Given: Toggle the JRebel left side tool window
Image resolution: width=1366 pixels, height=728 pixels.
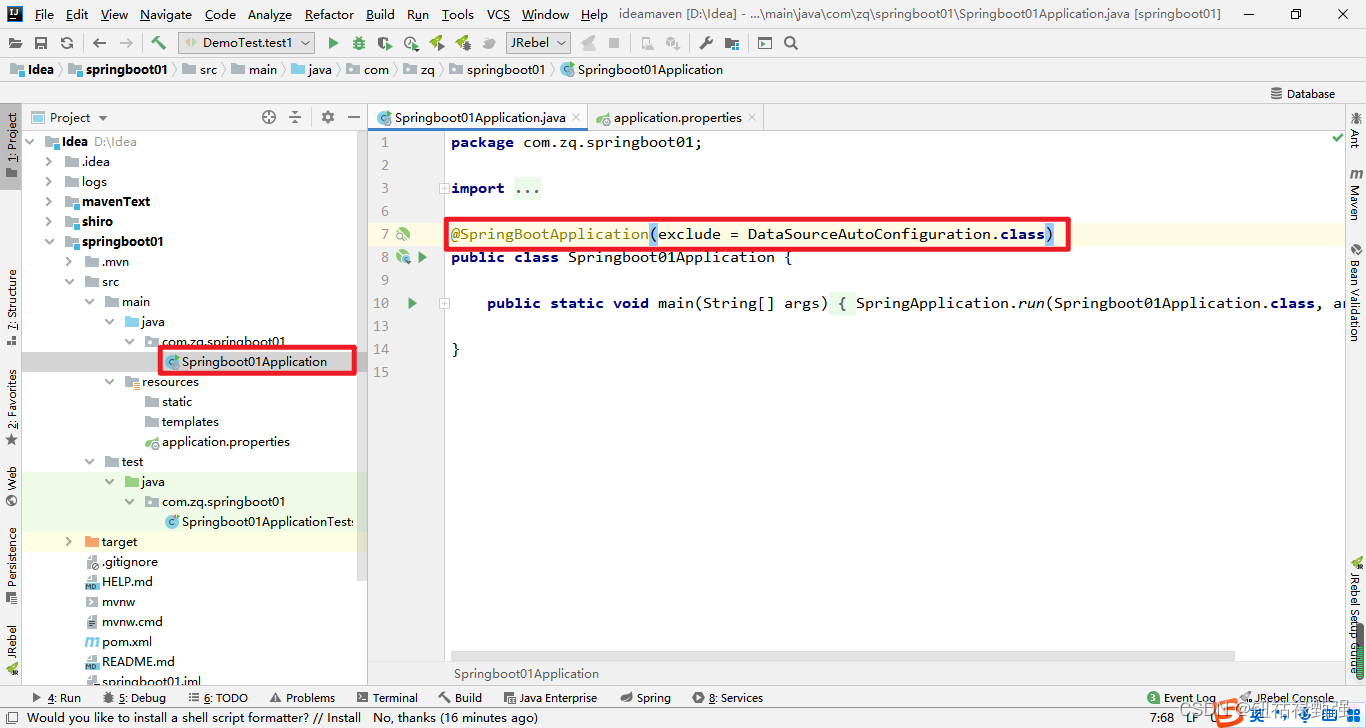Looking at the screenshot, I should click(12, 649).
